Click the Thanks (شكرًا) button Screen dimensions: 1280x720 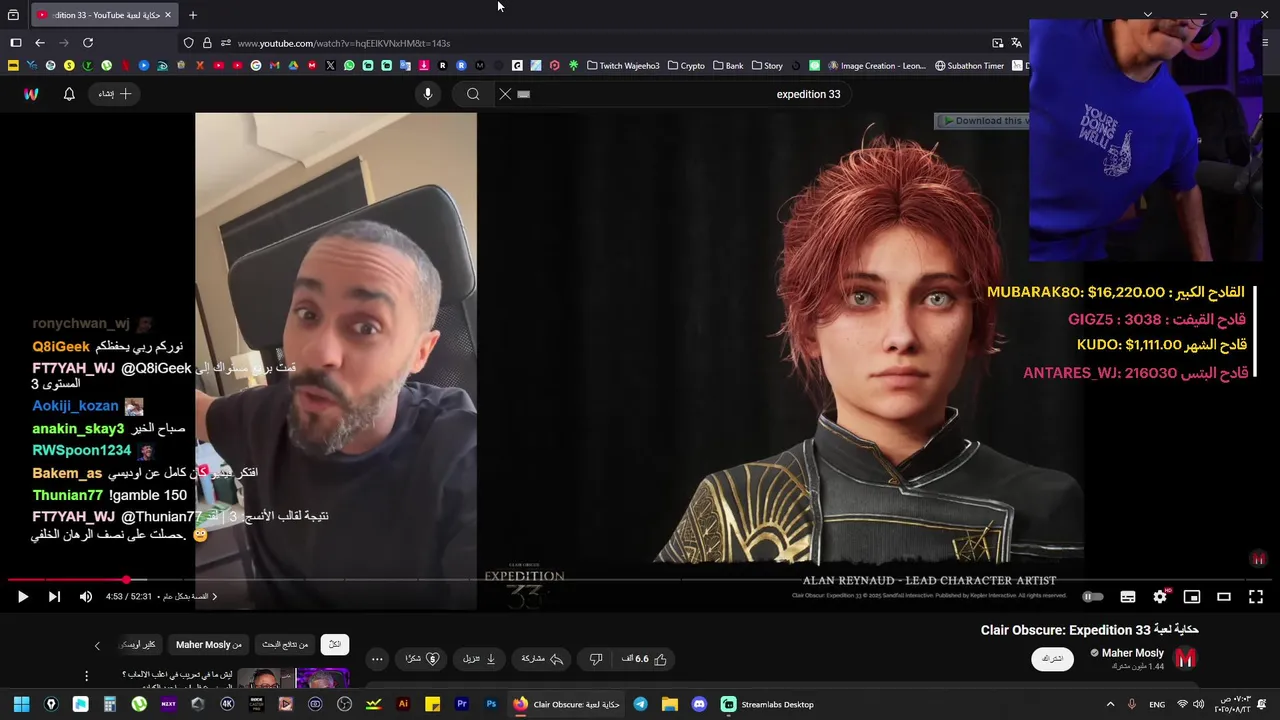click(422, 659)
